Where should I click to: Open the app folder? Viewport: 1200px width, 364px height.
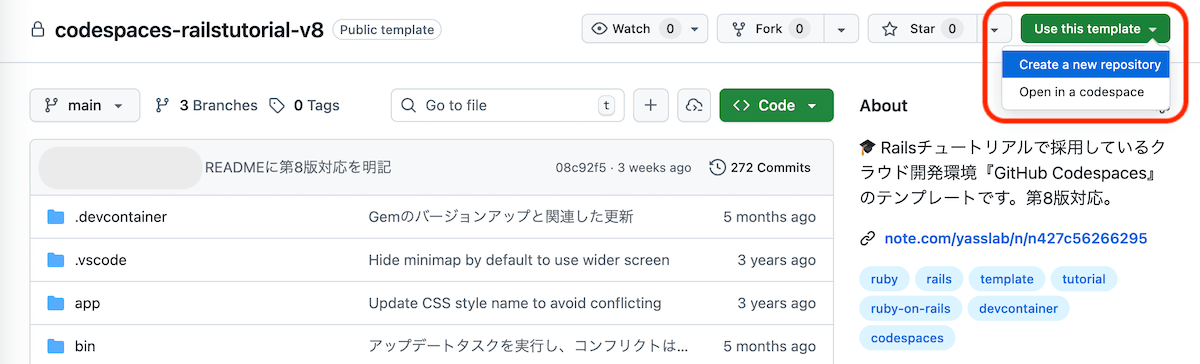point(87,303)
